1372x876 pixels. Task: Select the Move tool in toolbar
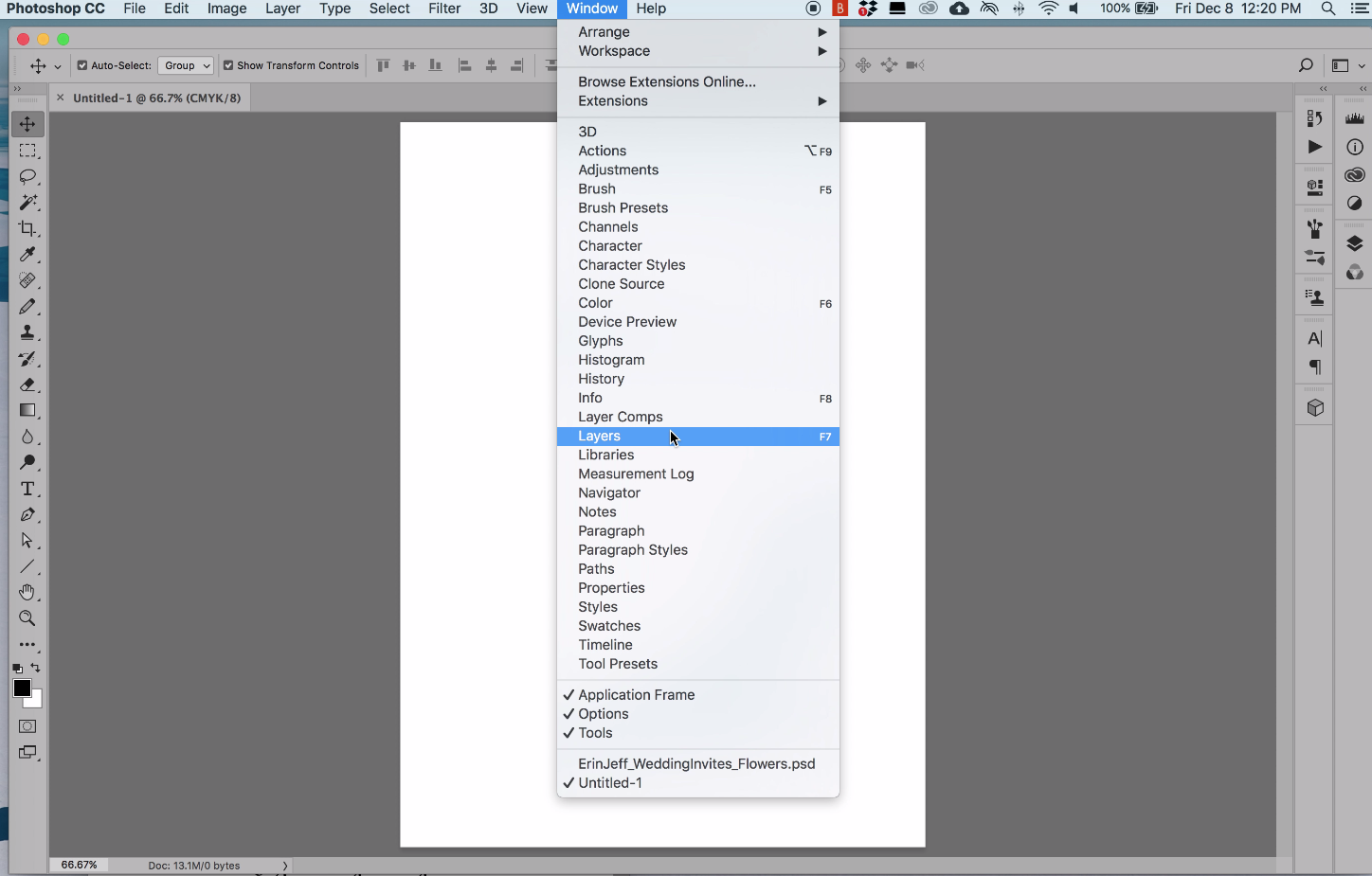pyautogui.click(x=27, y=124)
